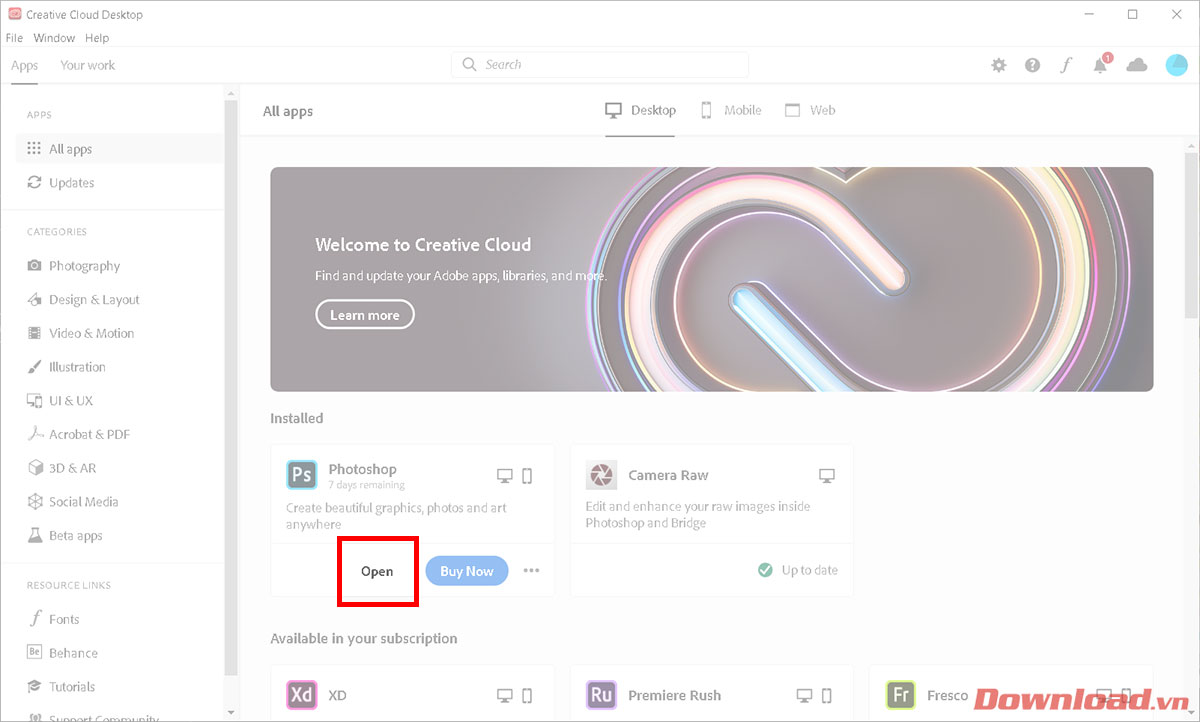Click the Welcome to Creative Cloud banner

tap(711, 279)
